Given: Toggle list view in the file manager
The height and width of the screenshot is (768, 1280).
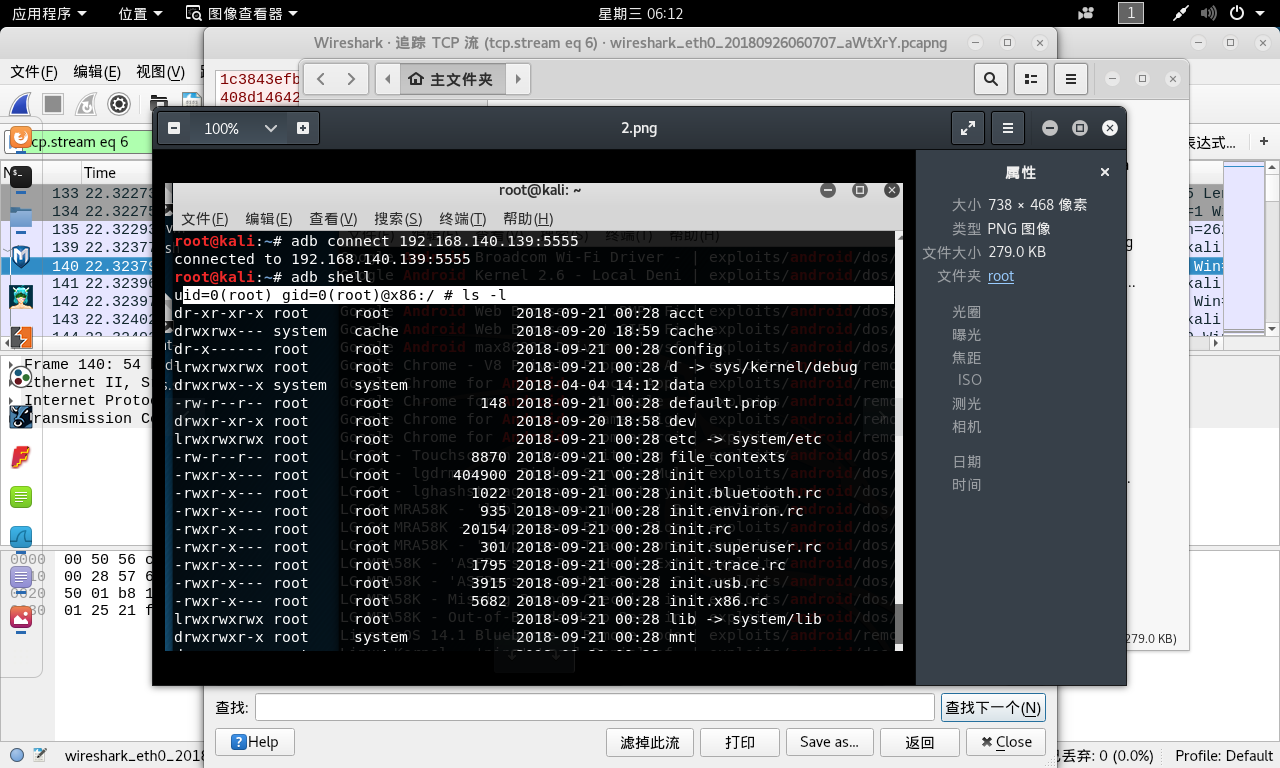Looking at the screenshot, I should 1030,79.
